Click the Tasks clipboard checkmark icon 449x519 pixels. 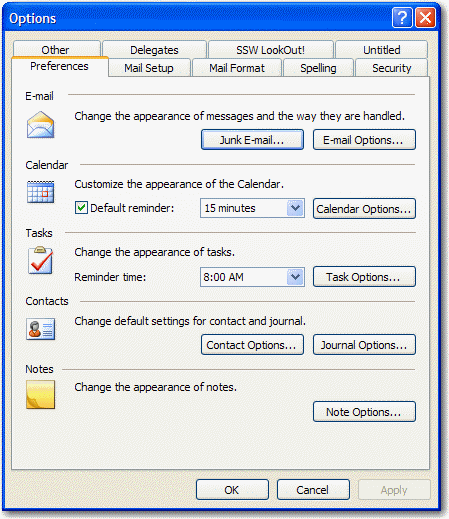pyautogui.click(x=40, y=260)
